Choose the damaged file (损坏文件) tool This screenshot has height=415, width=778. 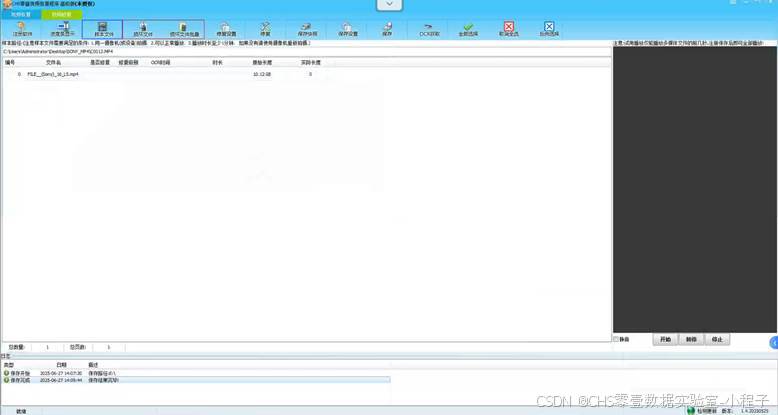(143, 29)
